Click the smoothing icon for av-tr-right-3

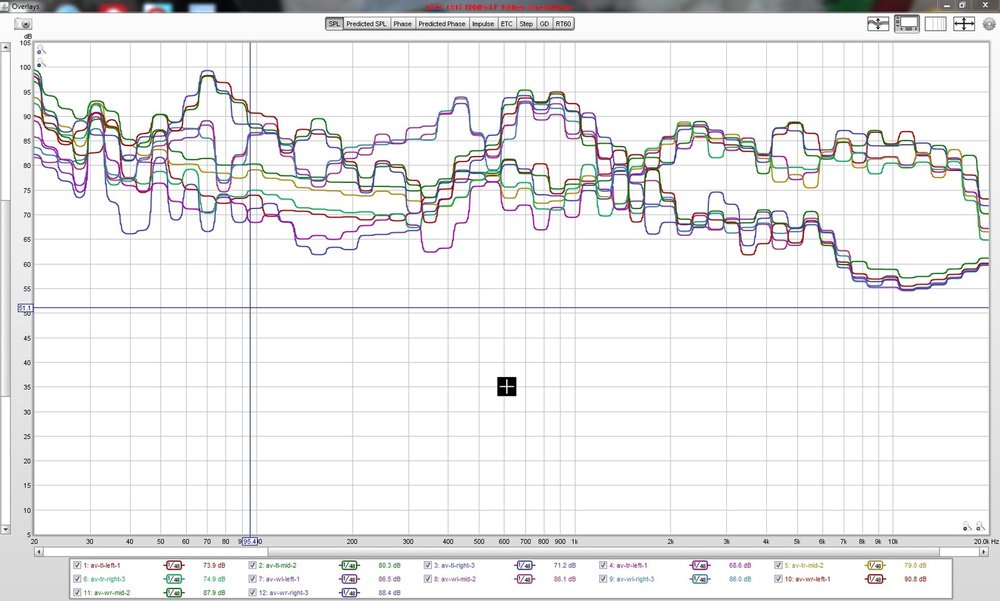pyautogui.click(x=173, y=579)
